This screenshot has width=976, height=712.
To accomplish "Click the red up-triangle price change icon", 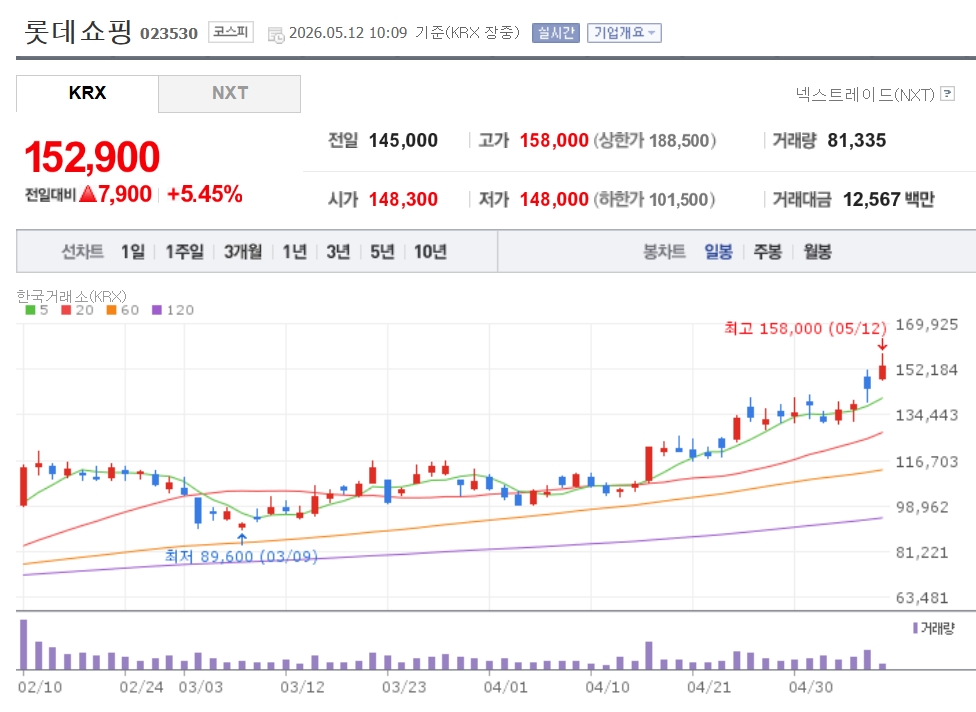I will point(88,194).
